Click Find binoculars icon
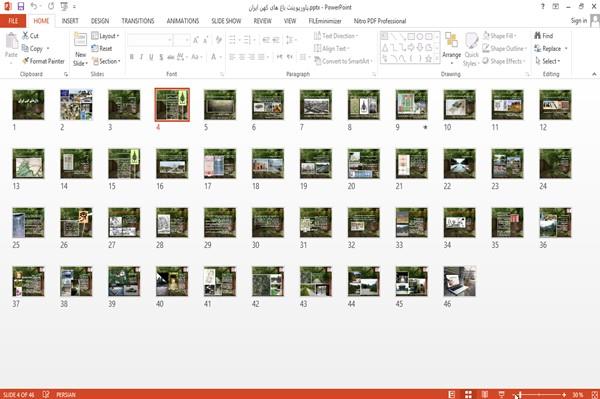 click(x=538, y=36)
